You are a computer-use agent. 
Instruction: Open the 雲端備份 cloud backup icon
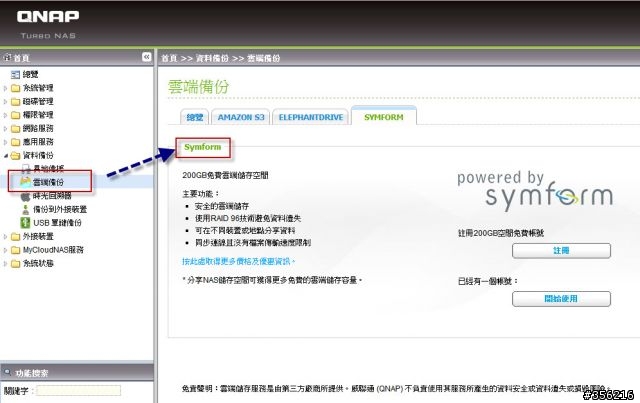tap(26, 182)
